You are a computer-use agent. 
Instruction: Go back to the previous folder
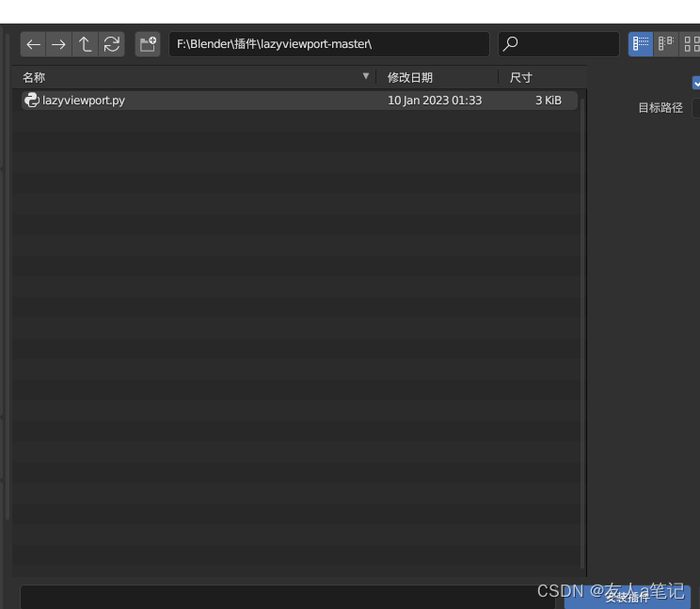coord(33,44)
